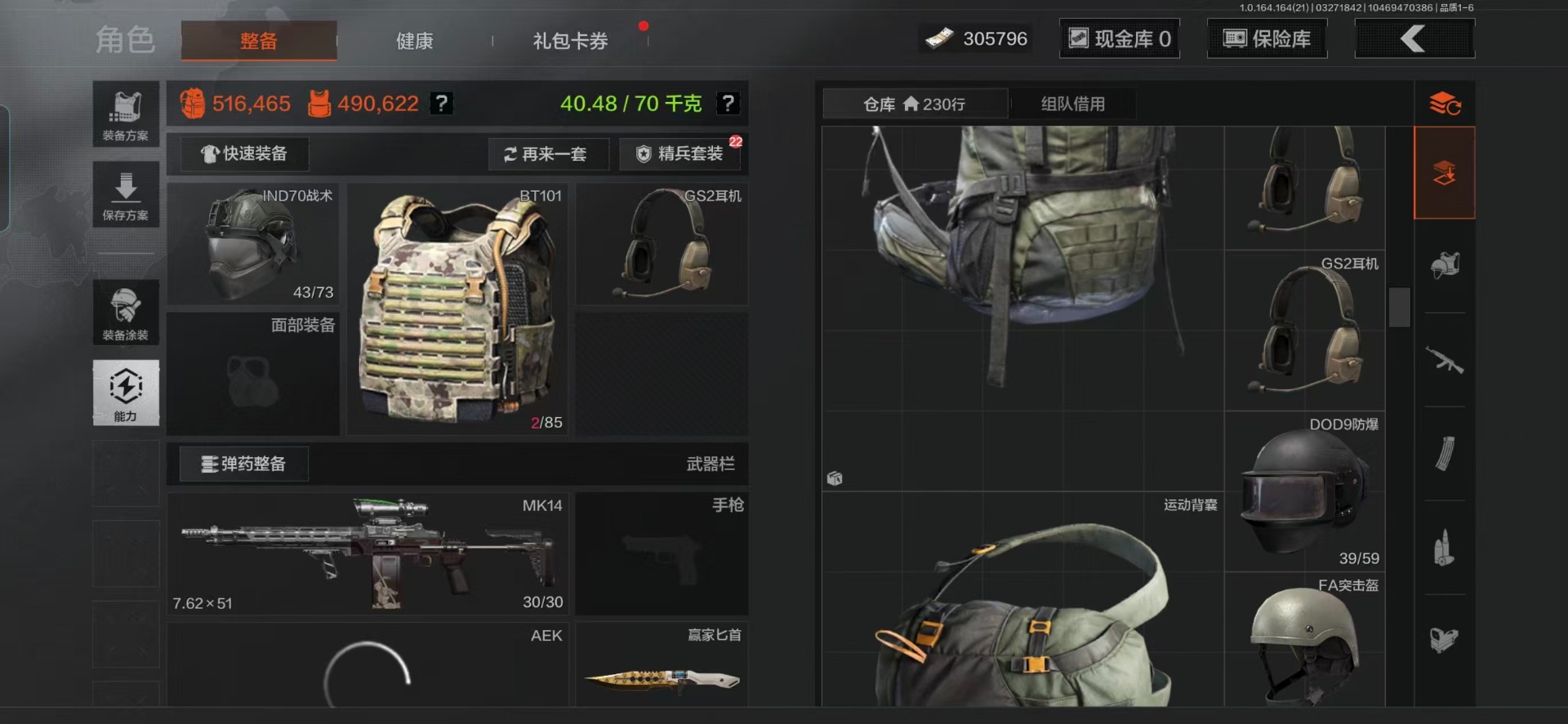Click the empty 面部装备 face slot
The image size is (1568, 724).
click(x=253, y=374)
